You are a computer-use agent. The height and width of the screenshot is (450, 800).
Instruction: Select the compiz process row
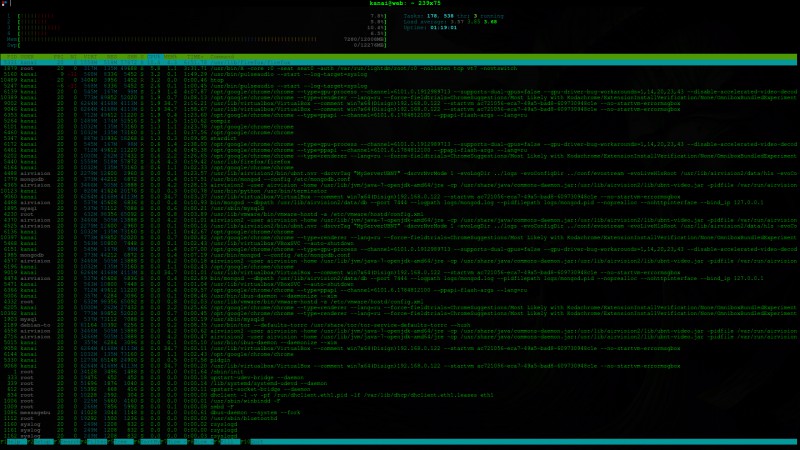point(398,121)
